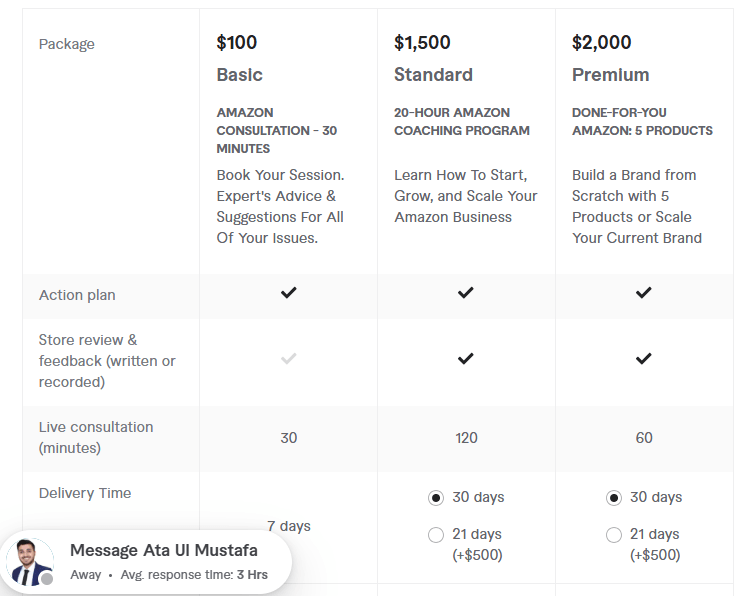Screen dimensions: 749x596
Task: Click the away status dot on the avatar
Action: pyautogui.click(x=46, y=579)
